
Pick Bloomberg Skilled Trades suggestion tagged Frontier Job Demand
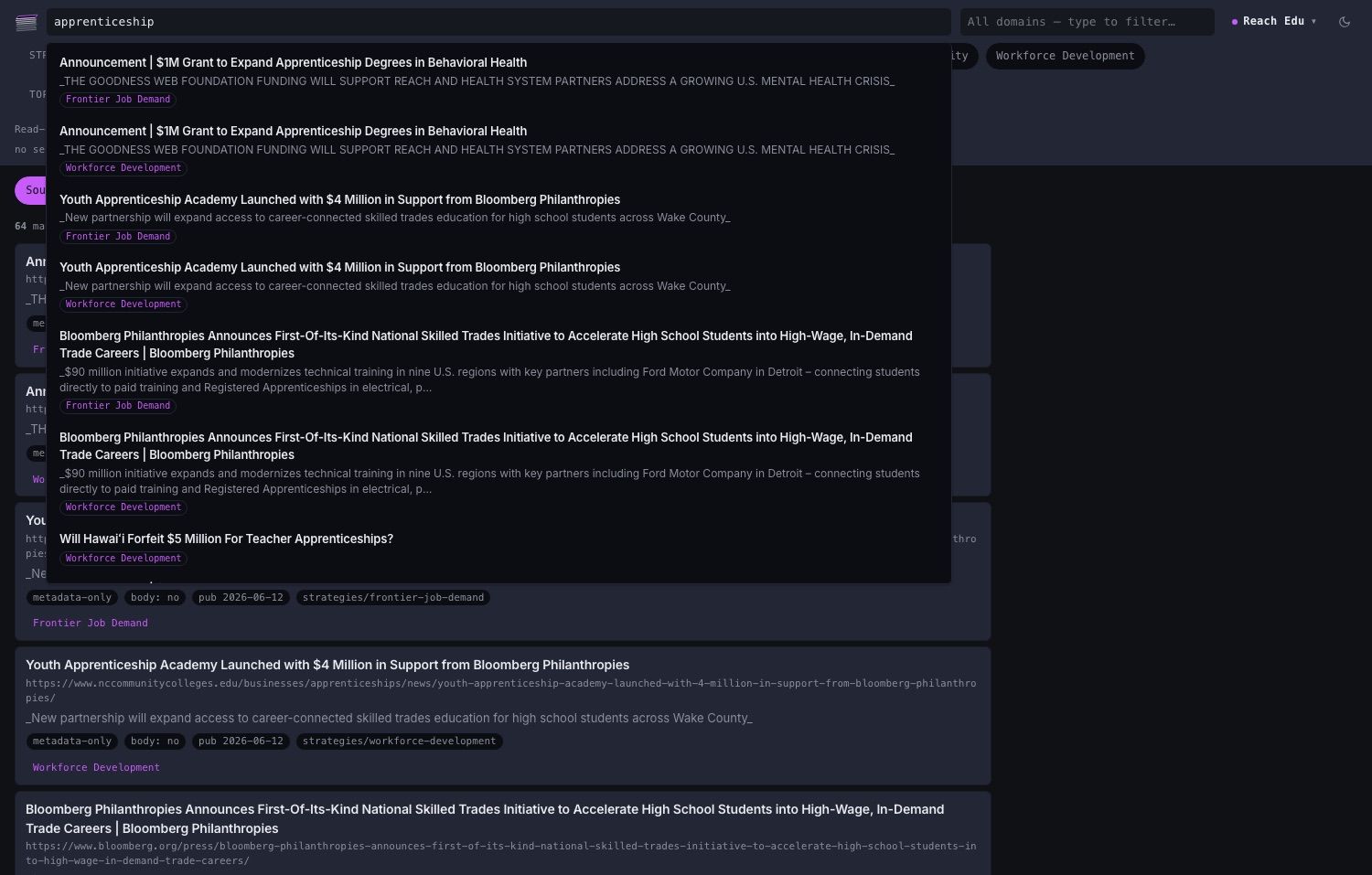tap(498, 370)
